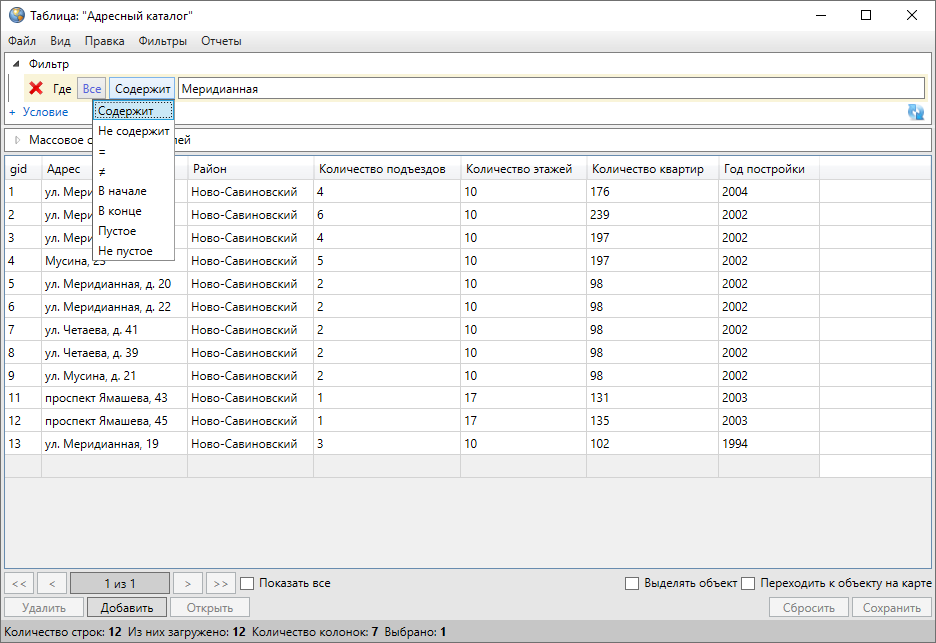Go to first page with << button

pyautogui.click(x=20, y=583)
